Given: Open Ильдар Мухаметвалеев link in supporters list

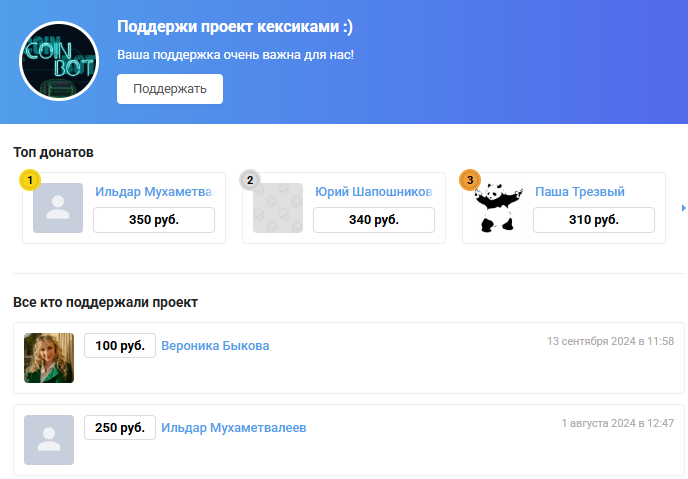Looking at the screenshot, I should tap(233, 428).
